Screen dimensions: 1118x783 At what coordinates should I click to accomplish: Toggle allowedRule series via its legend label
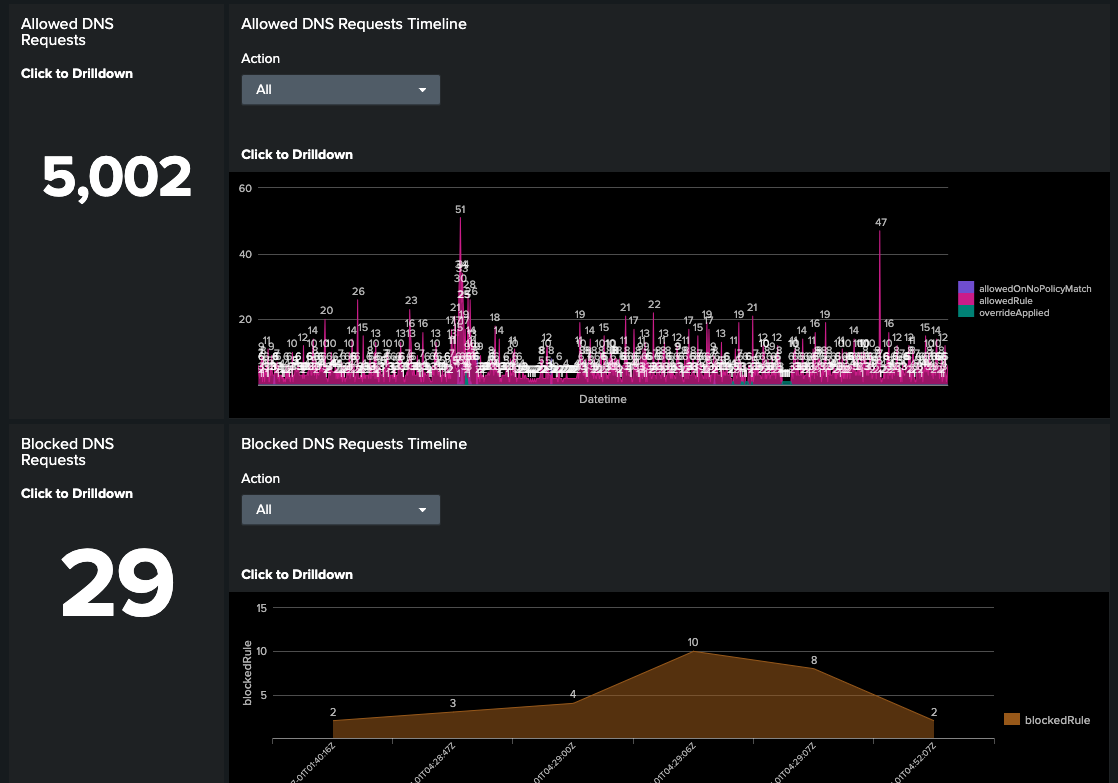[x=1005, y=299]
